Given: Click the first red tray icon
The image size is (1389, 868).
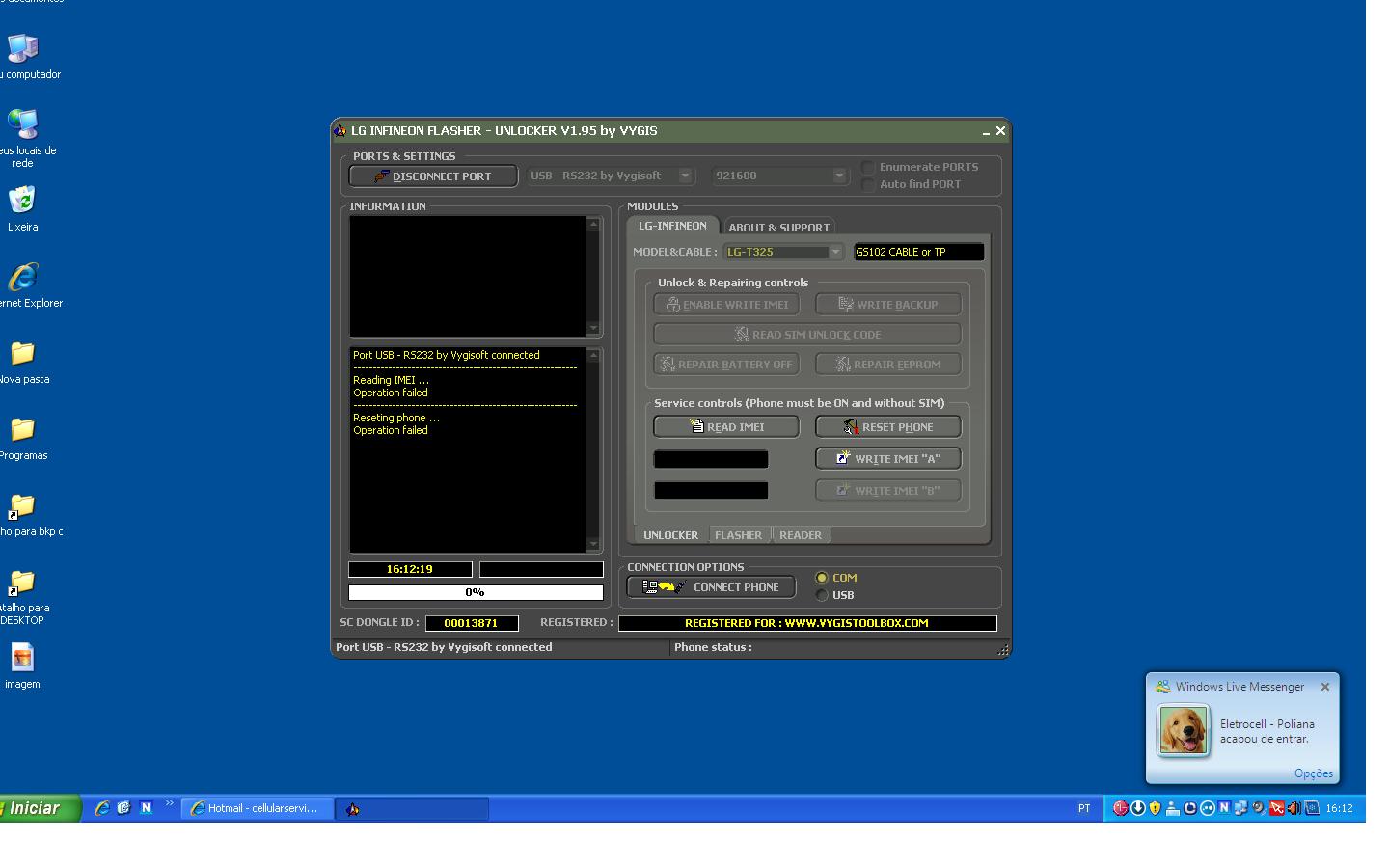Looking at the screenshot, I should (x=1120, y=808).
